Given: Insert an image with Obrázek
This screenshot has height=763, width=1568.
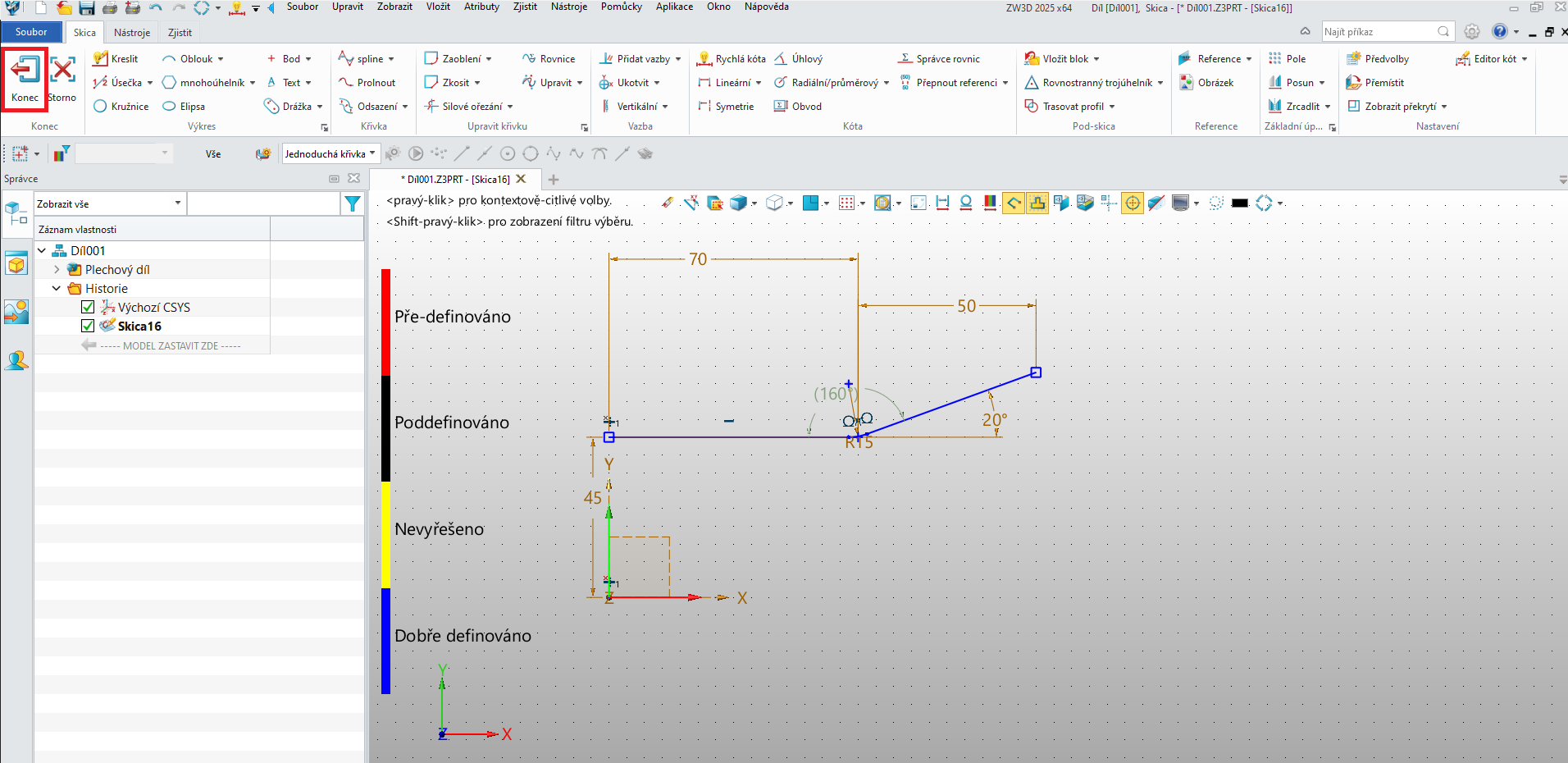Looking at the screenshot, I should (1206, 83).
